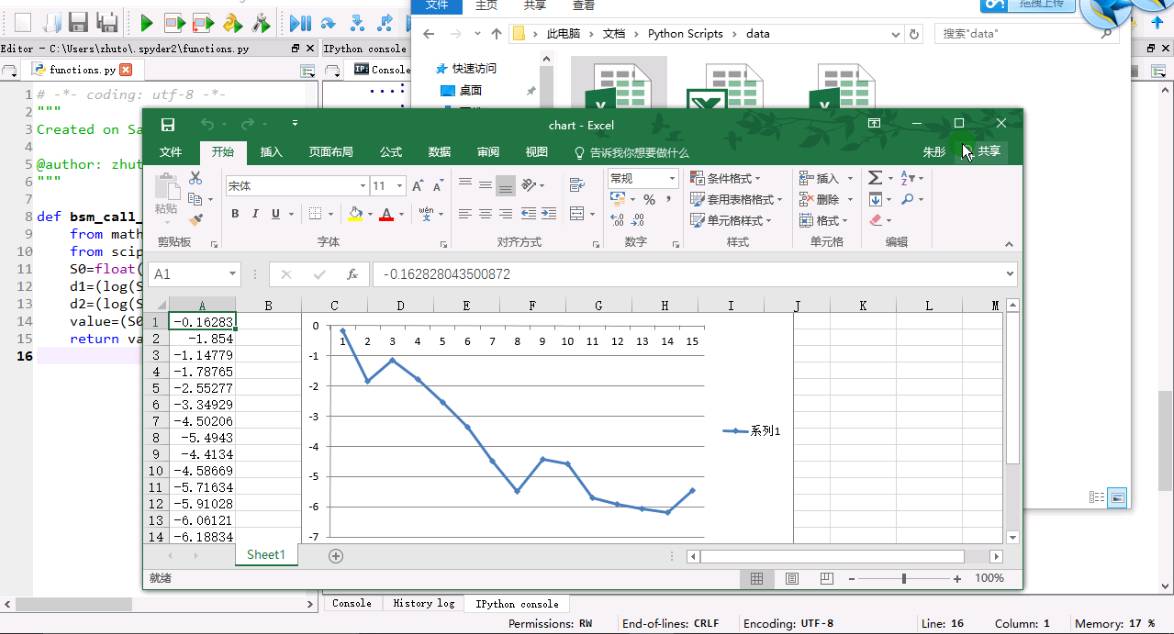This screenshot has height=634, width=1174.
Task: Click the Excel zoom slider handle
Action: click(x=904, y=579)
